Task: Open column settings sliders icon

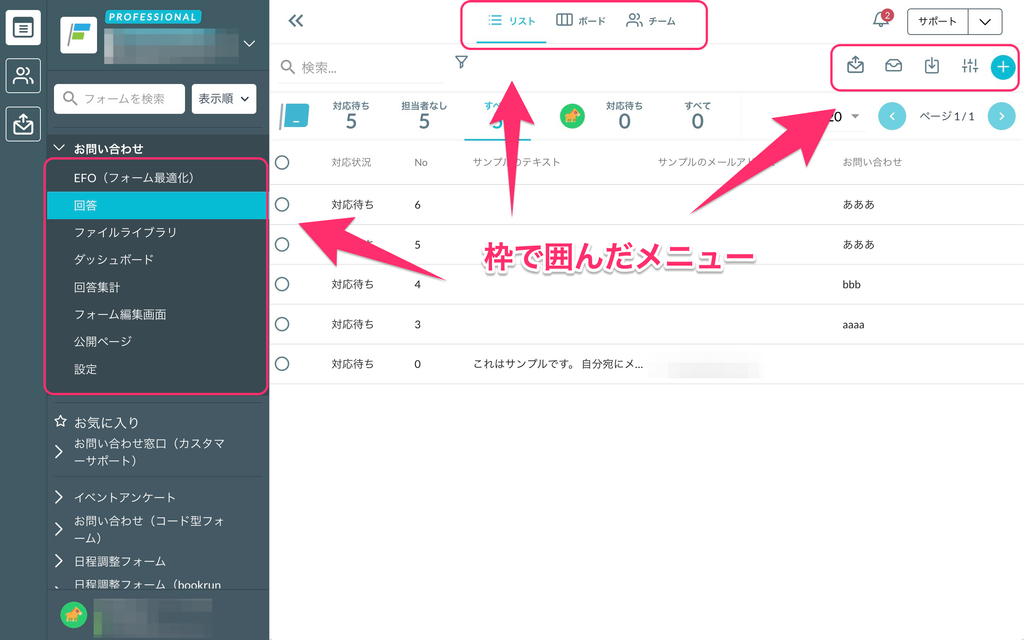Action: pos(970,65)
